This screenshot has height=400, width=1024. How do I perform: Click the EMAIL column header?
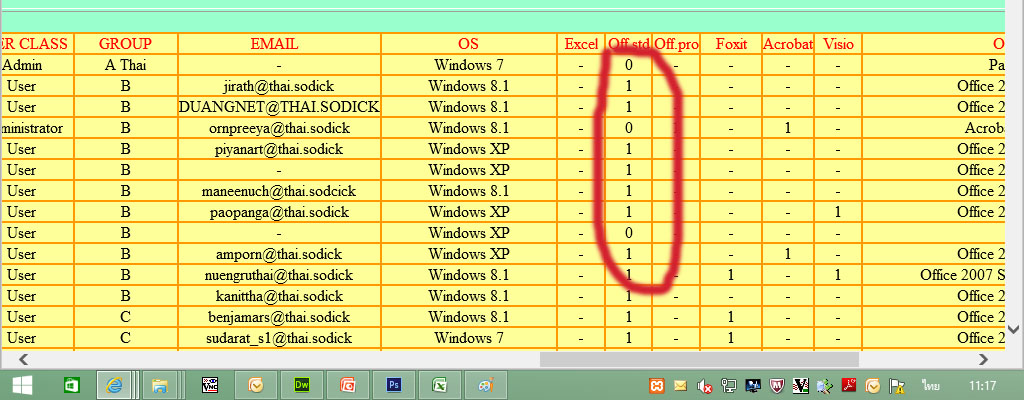pos(279,44)
